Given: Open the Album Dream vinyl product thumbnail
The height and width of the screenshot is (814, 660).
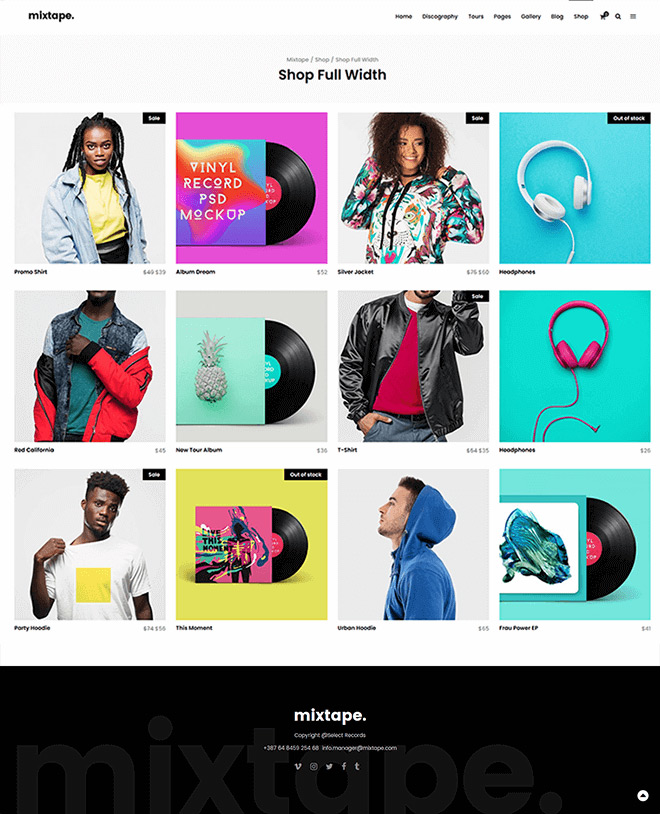Looking at the screenshot, I should 251,188.
